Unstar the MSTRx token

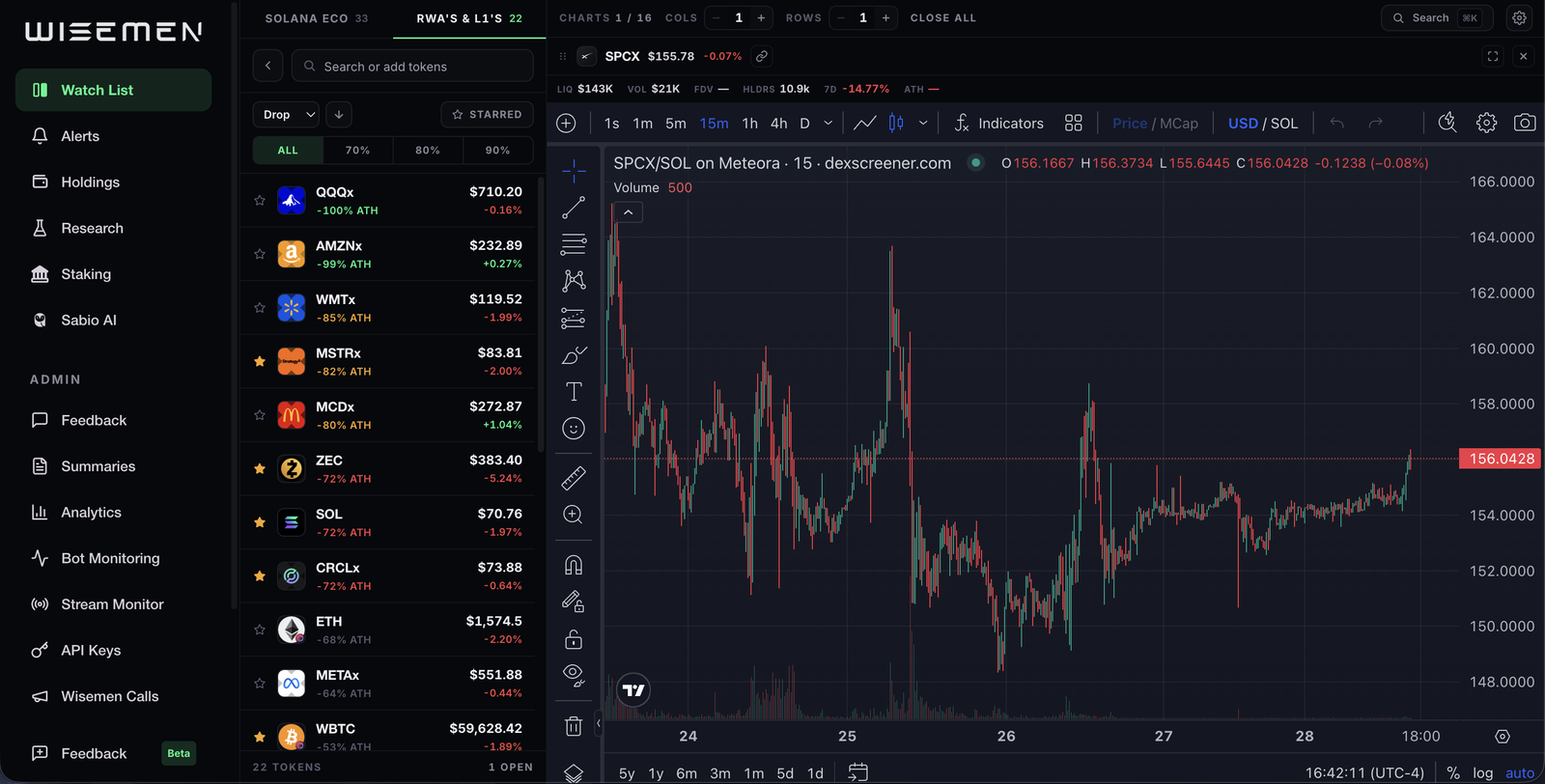tap(260, 361)
